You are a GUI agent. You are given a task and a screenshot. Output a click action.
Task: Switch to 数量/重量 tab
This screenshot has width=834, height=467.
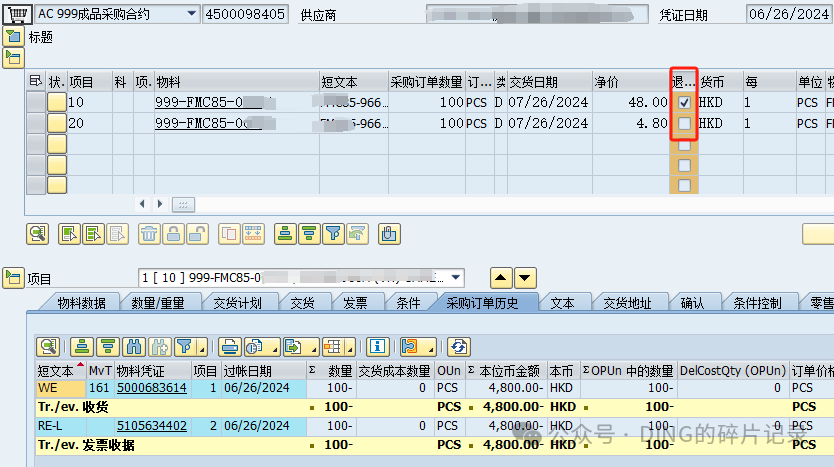158,303
